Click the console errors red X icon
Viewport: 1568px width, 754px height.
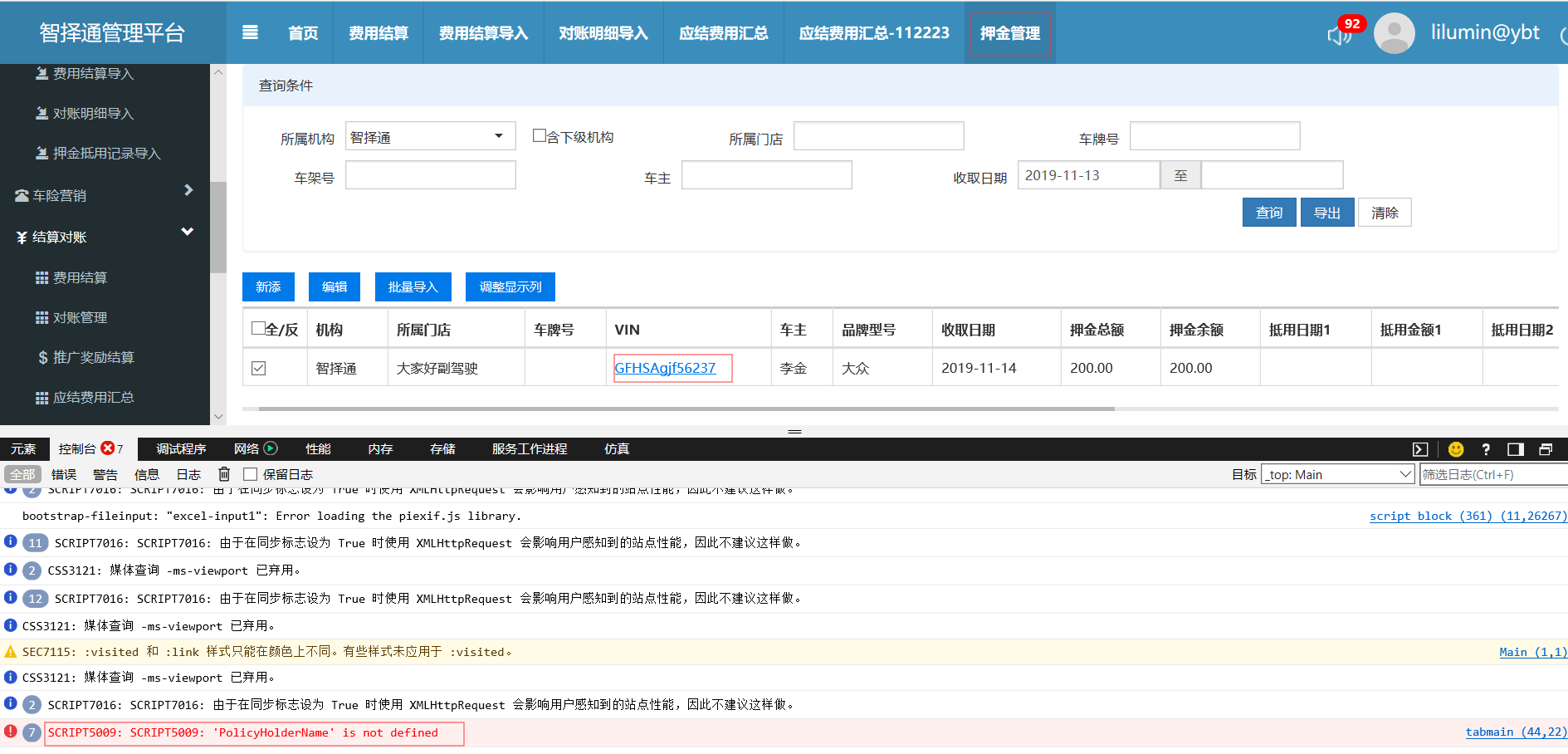click(x=108, y=448)
